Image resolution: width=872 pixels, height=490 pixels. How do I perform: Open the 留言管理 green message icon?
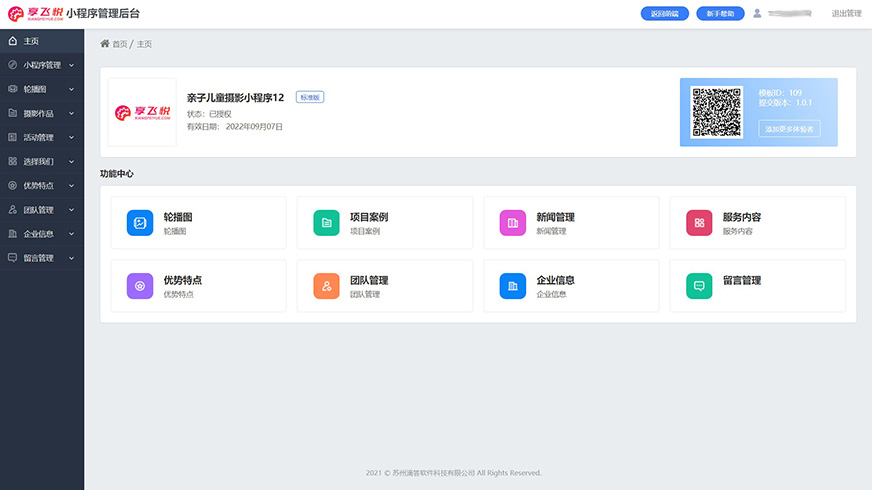point(699,286)
